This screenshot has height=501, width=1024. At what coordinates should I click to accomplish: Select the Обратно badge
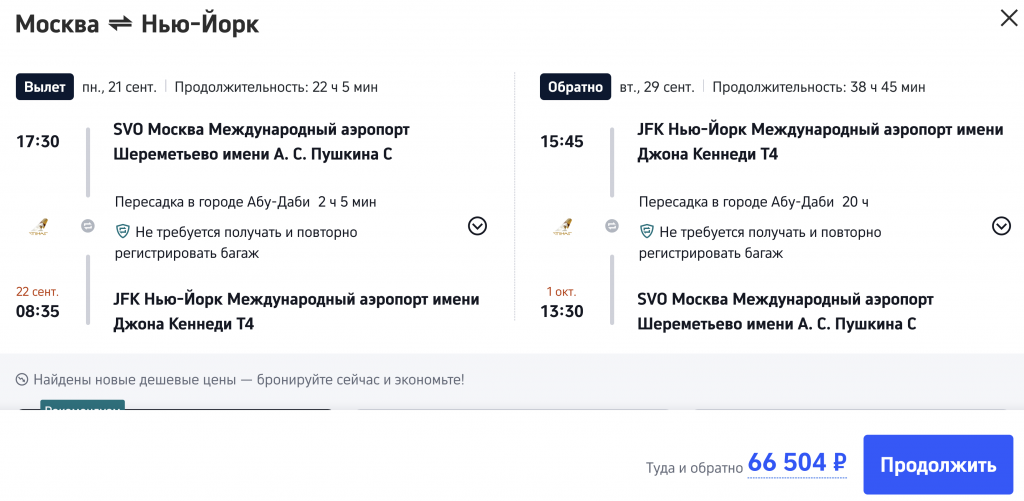(x=575, y=87)
